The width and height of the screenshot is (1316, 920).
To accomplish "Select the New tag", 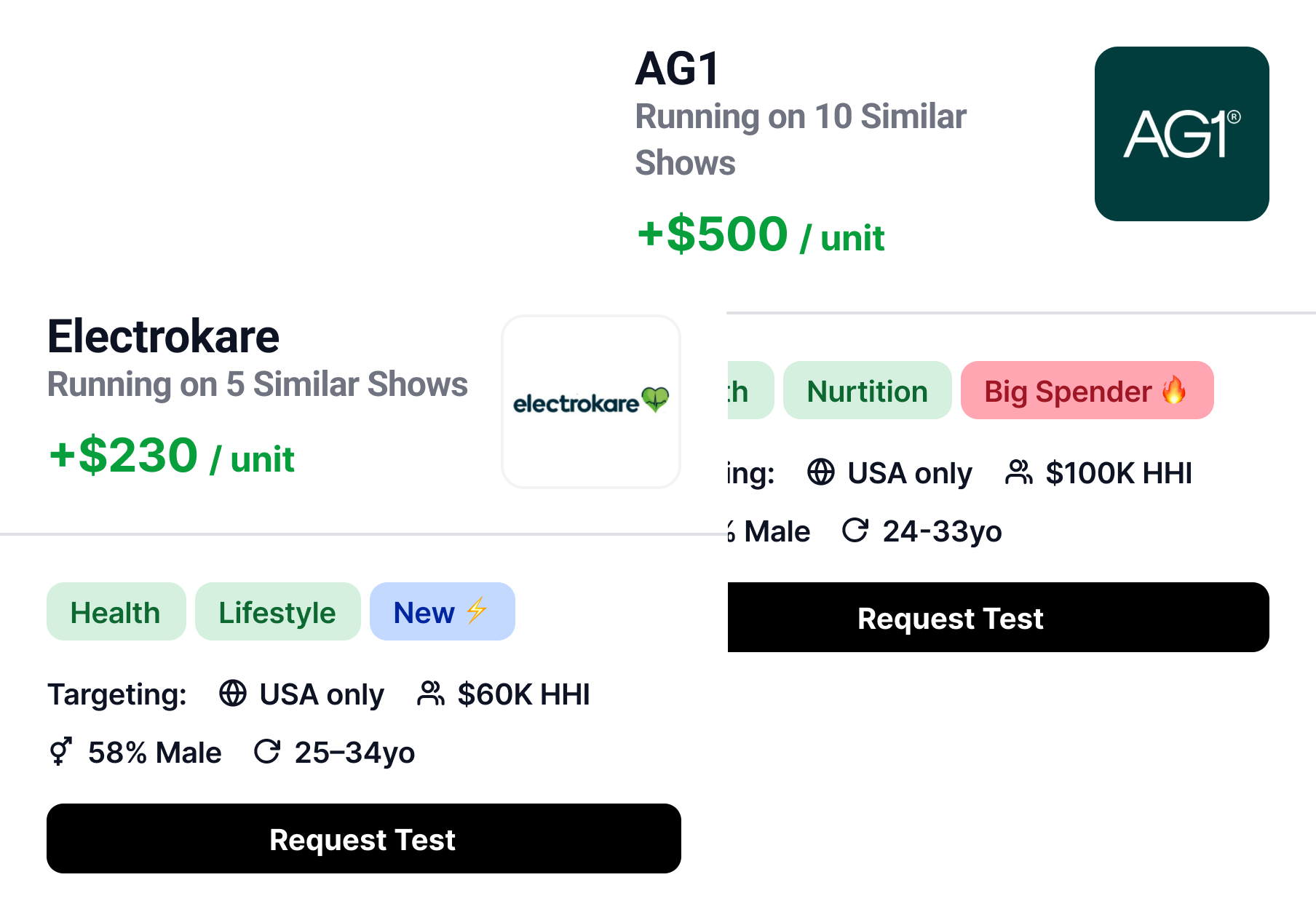I will tap(442, 612).
